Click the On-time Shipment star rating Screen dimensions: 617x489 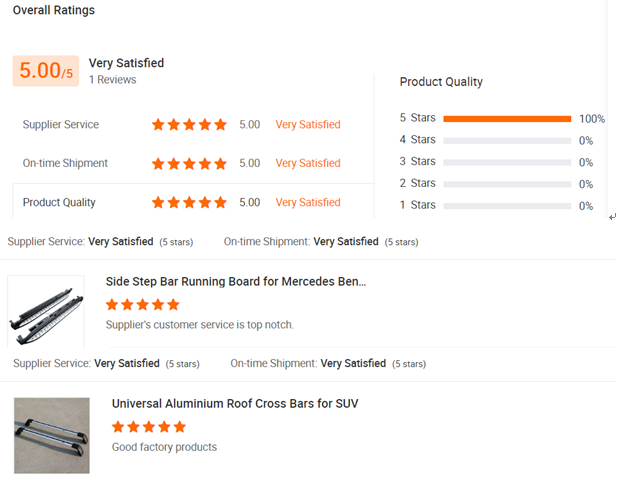(189, 163)
